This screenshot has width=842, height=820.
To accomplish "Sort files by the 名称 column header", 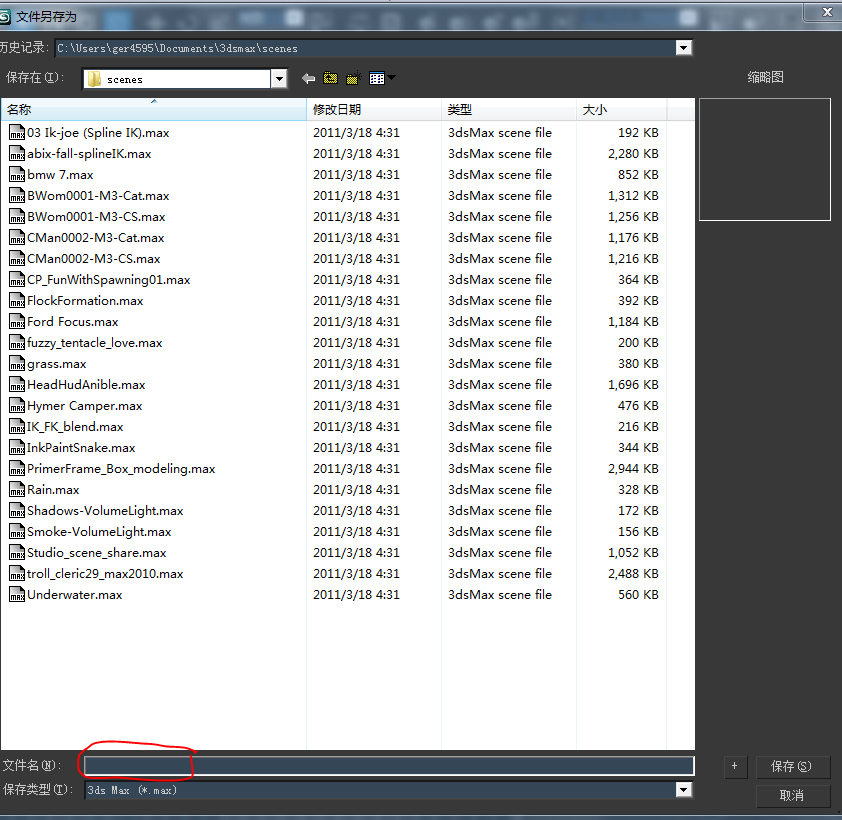I will 154,110.
